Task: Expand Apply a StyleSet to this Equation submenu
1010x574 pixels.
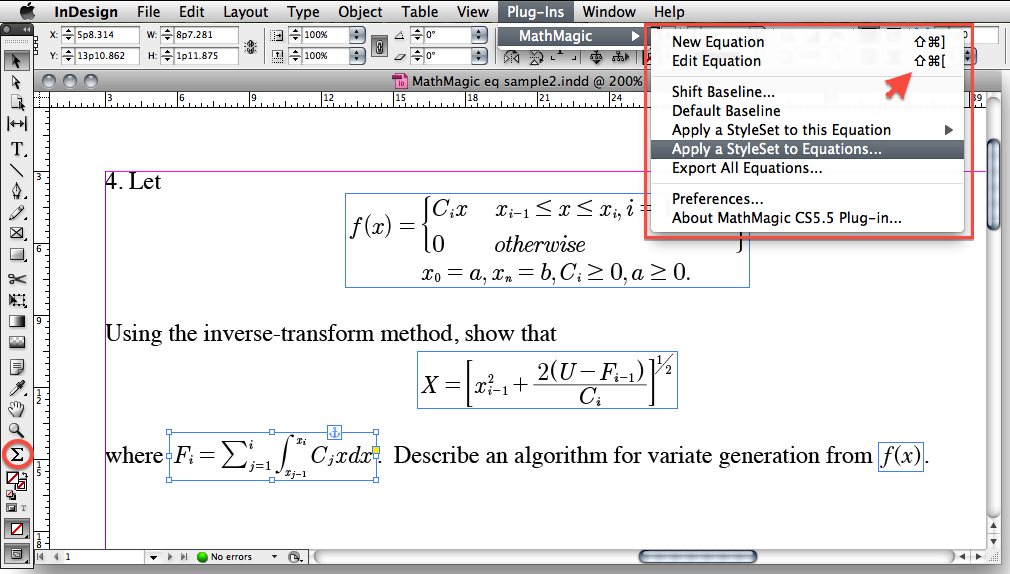Action: [x=808, y=130]
